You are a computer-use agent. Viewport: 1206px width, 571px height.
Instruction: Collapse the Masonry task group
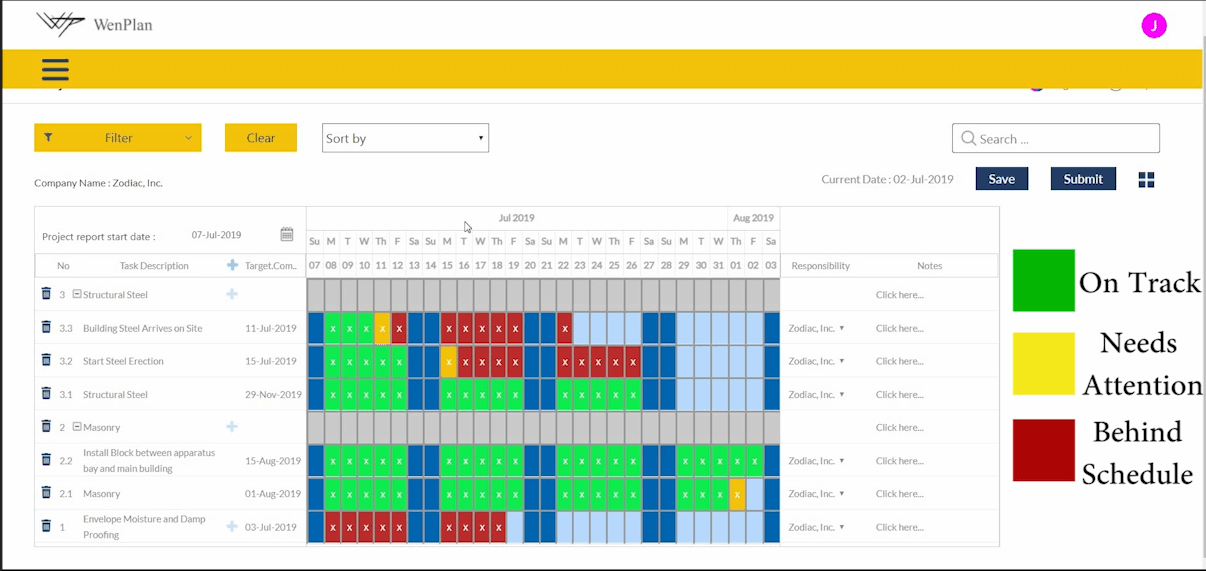[x=77, y=427]
